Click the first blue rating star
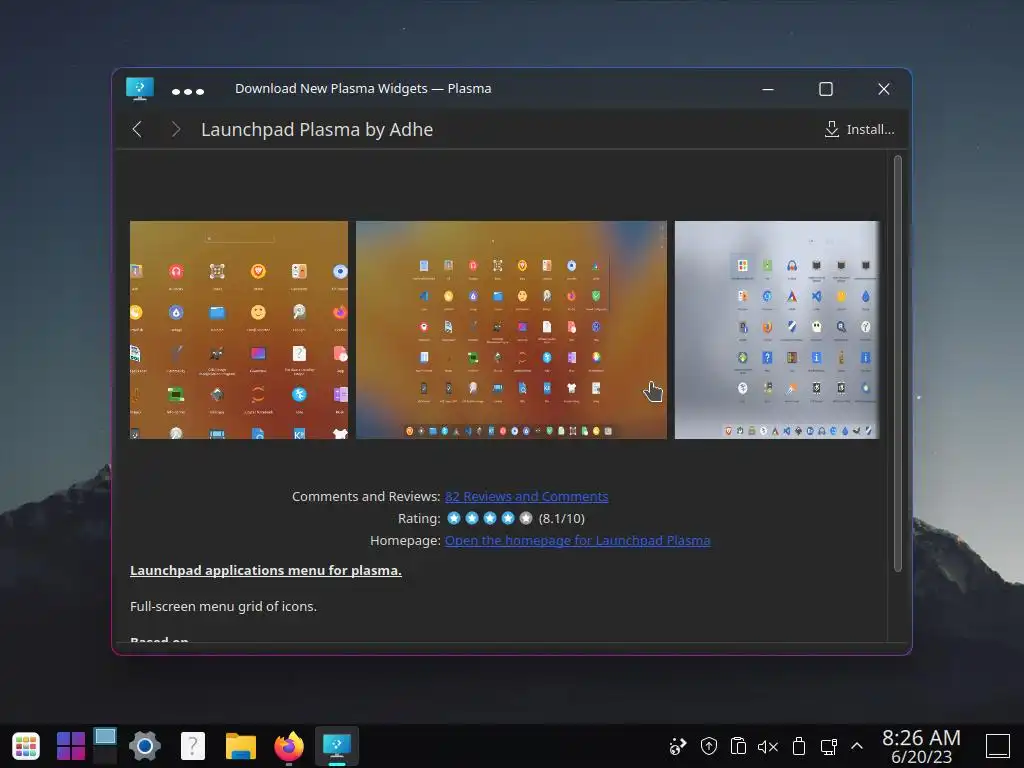Image resolution: width=1024 pixels, height=768 pixels. click(x=454, y=518)
